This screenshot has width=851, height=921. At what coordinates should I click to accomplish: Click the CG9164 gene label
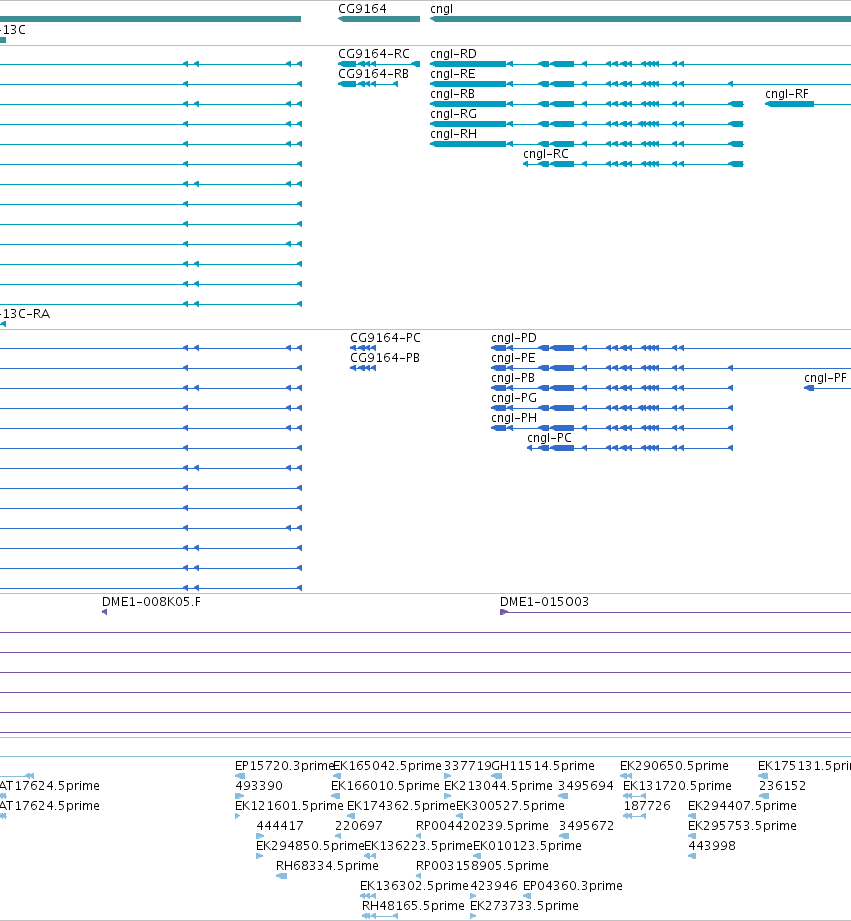pos(362,9)
